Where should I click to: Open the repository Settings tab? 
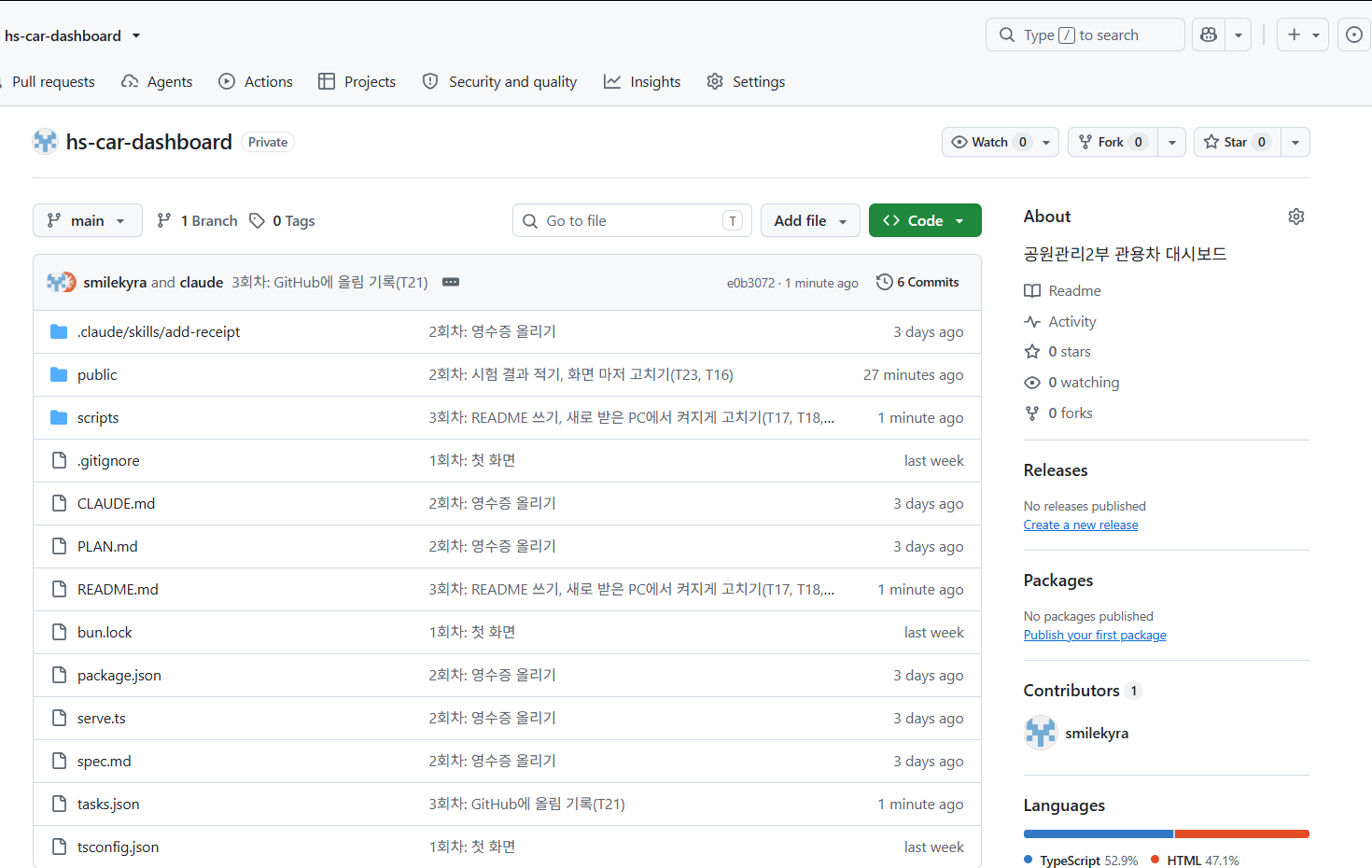pos(746,81)
